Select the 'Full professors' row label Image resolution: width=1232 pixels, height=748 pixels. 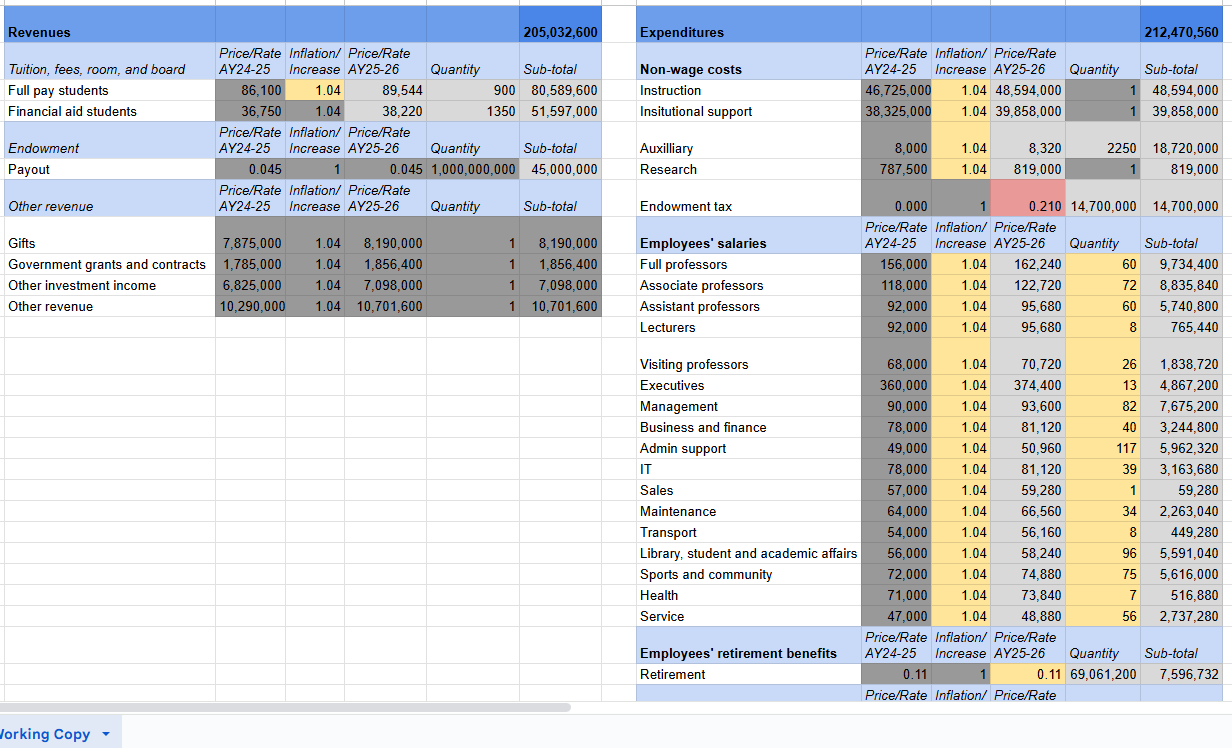(748, 264)
